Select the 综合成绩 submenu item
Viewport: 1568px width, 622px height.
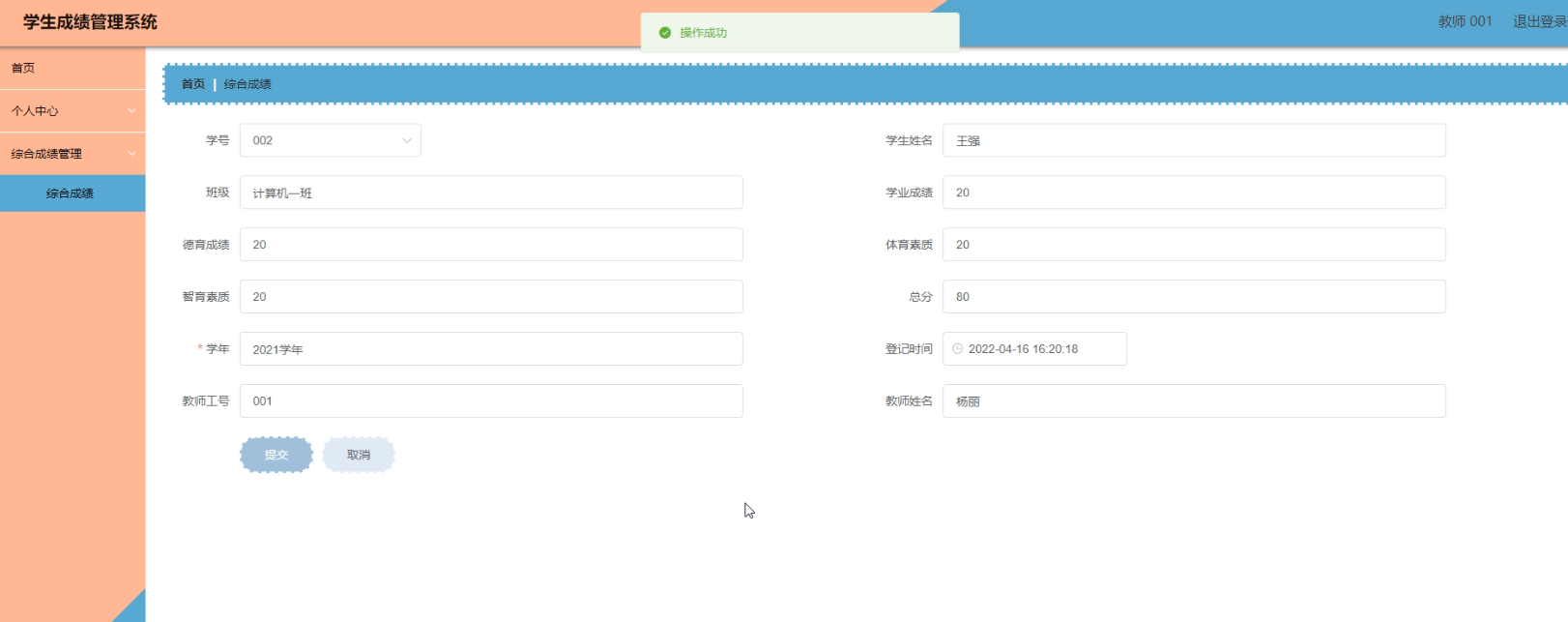point(73,193)
